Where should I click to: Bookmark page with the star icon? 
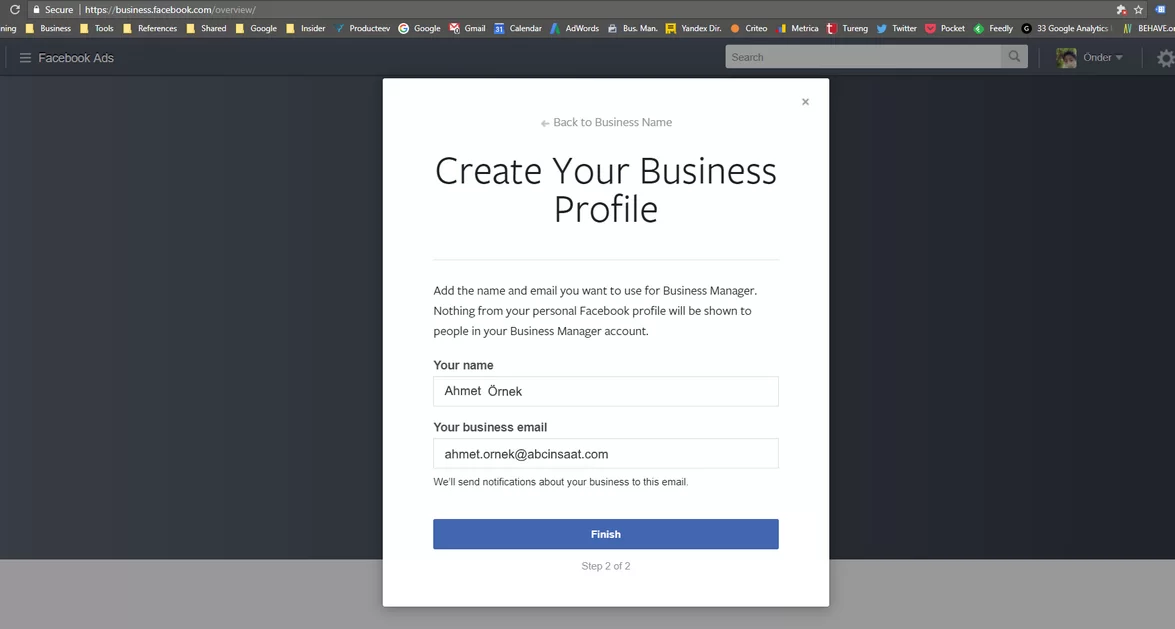[1138, 10]
